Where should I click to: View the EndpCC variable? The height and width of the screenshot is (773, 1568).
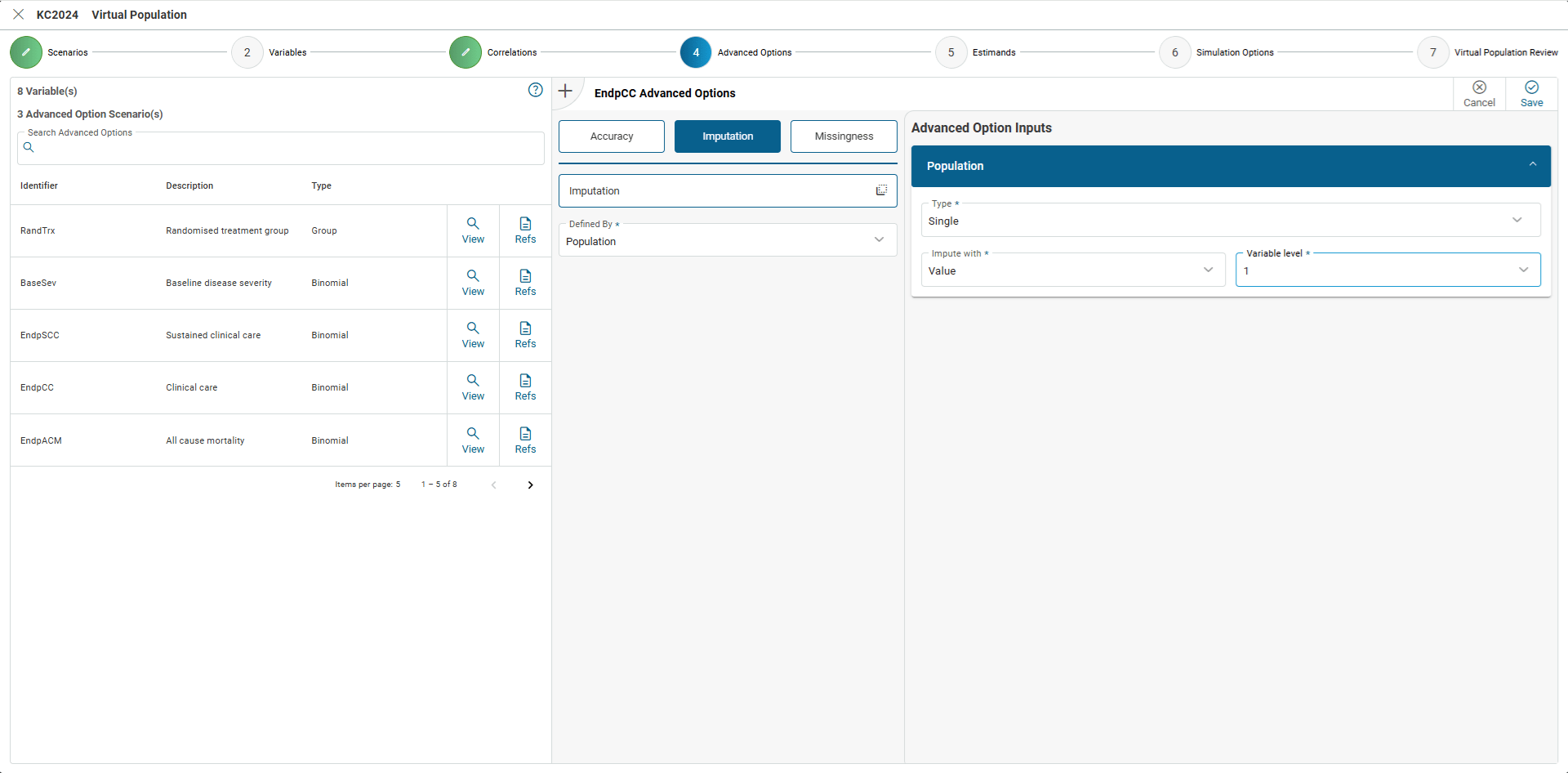[x=473, y=387]
